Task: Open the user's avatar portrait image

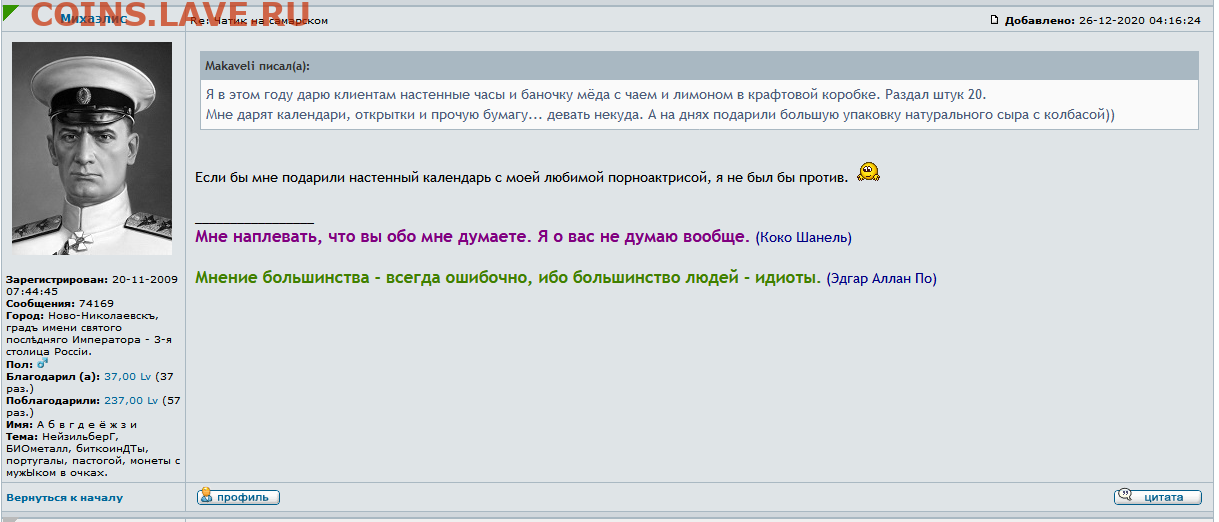Action: (92, 148)
